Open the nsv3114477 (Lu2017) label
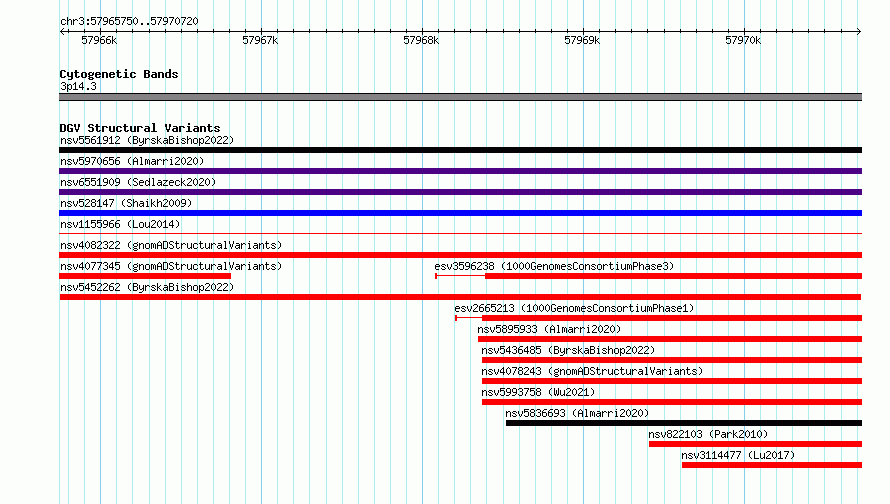This screenshot has height=504, width=890. click(x=738, y=455)
